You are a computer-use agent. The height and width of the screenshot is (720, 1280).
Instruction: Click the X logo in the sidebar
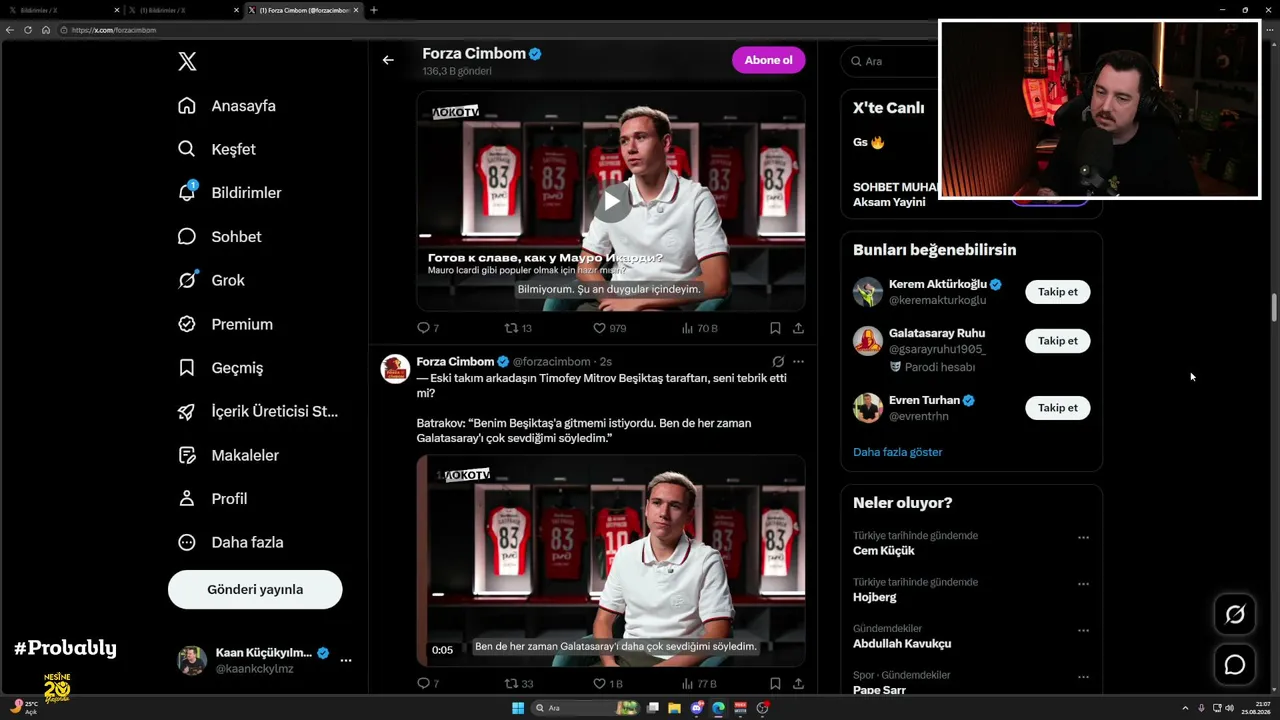click(x=187, y=62)
